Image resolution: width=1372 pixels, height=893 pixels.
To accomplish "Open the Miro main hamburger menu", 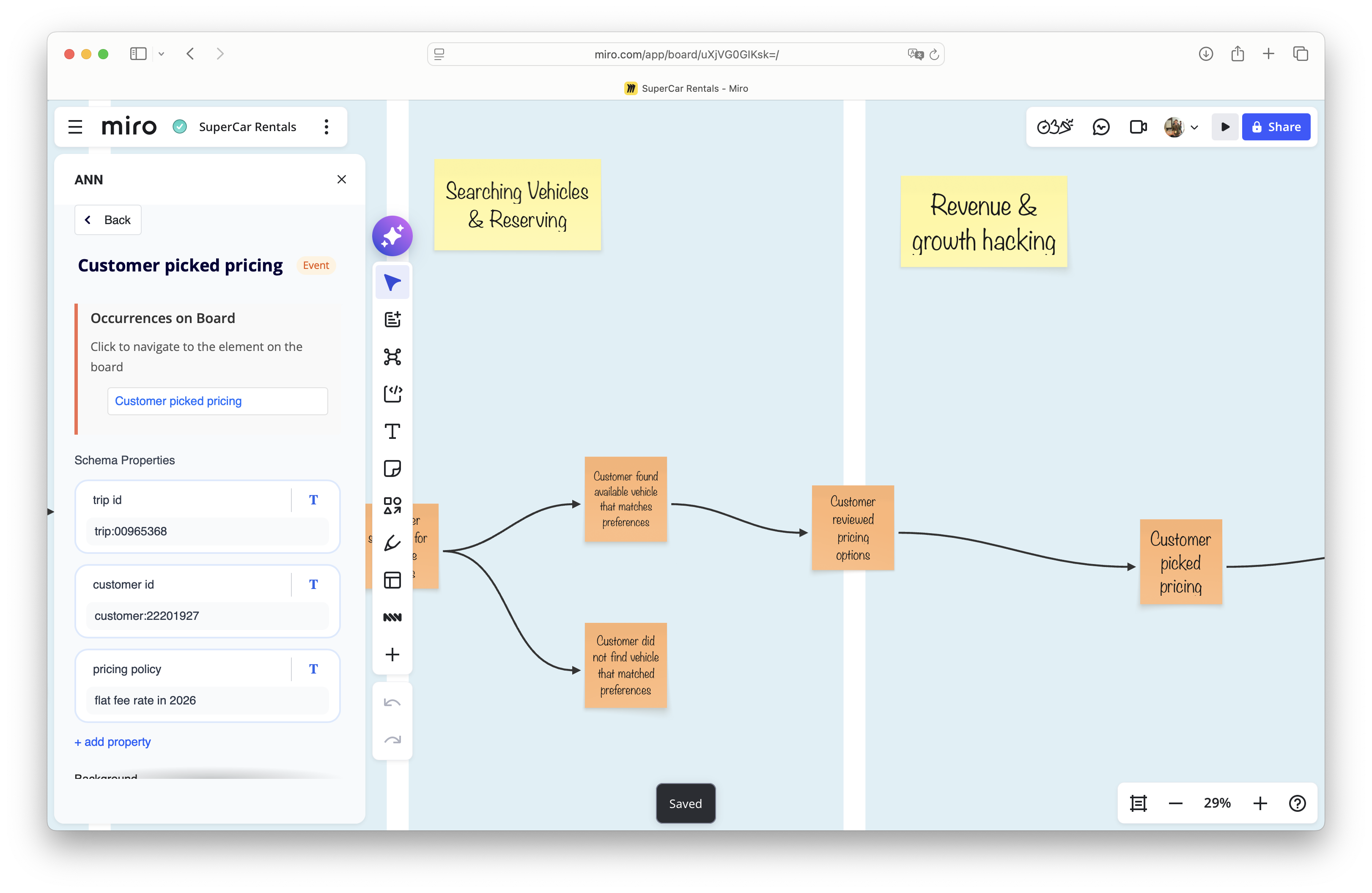I will [75, 127].
